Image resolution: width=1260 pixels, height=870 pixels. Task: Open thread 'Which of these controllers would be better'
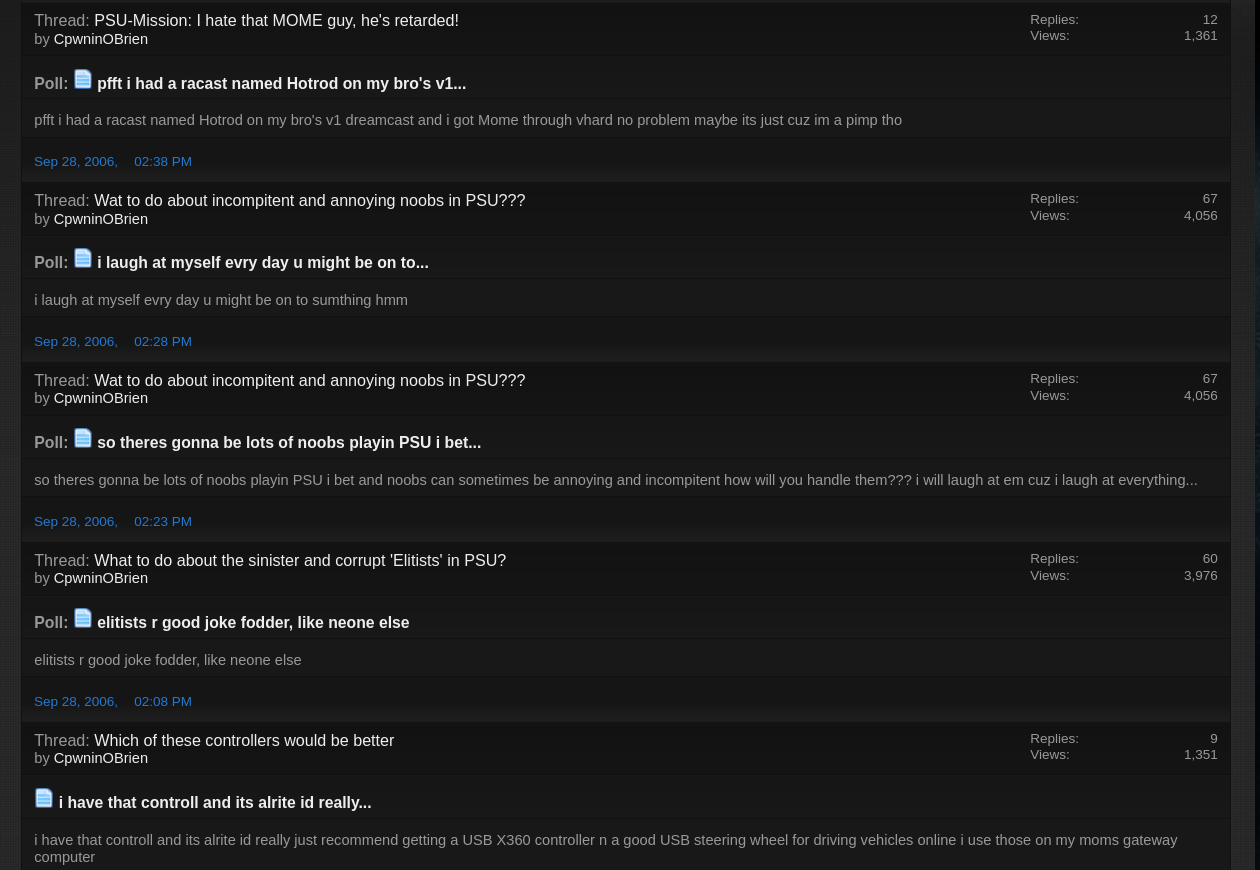click(x=244, y=740)
